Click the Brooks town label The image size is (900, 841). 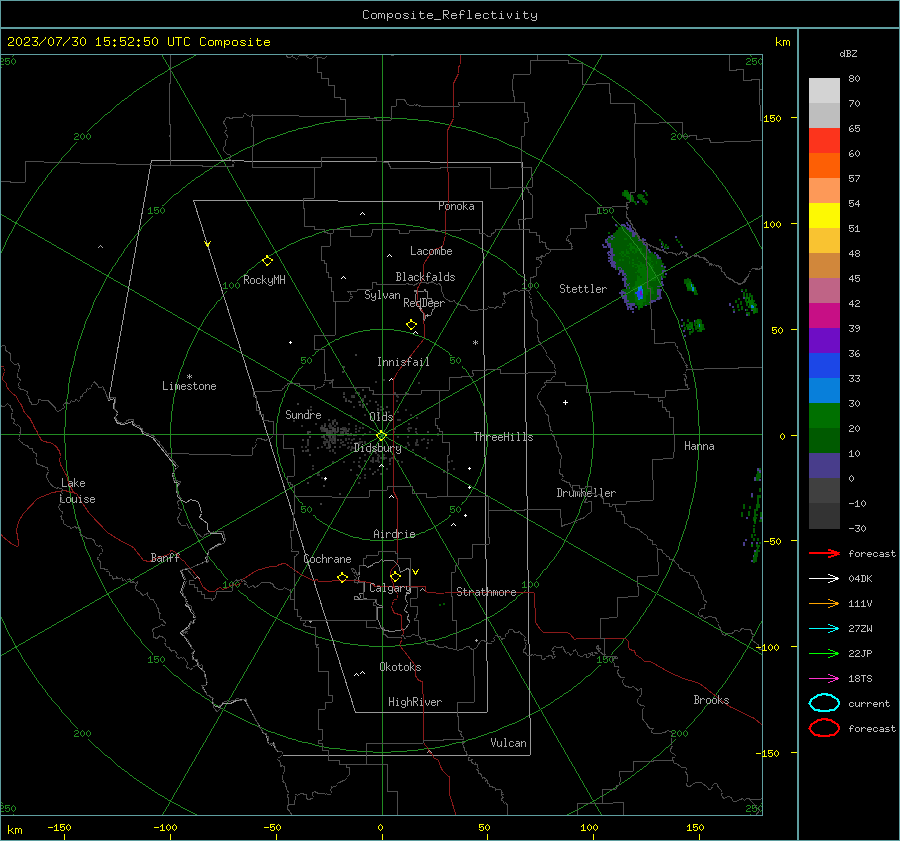[711, 700]
